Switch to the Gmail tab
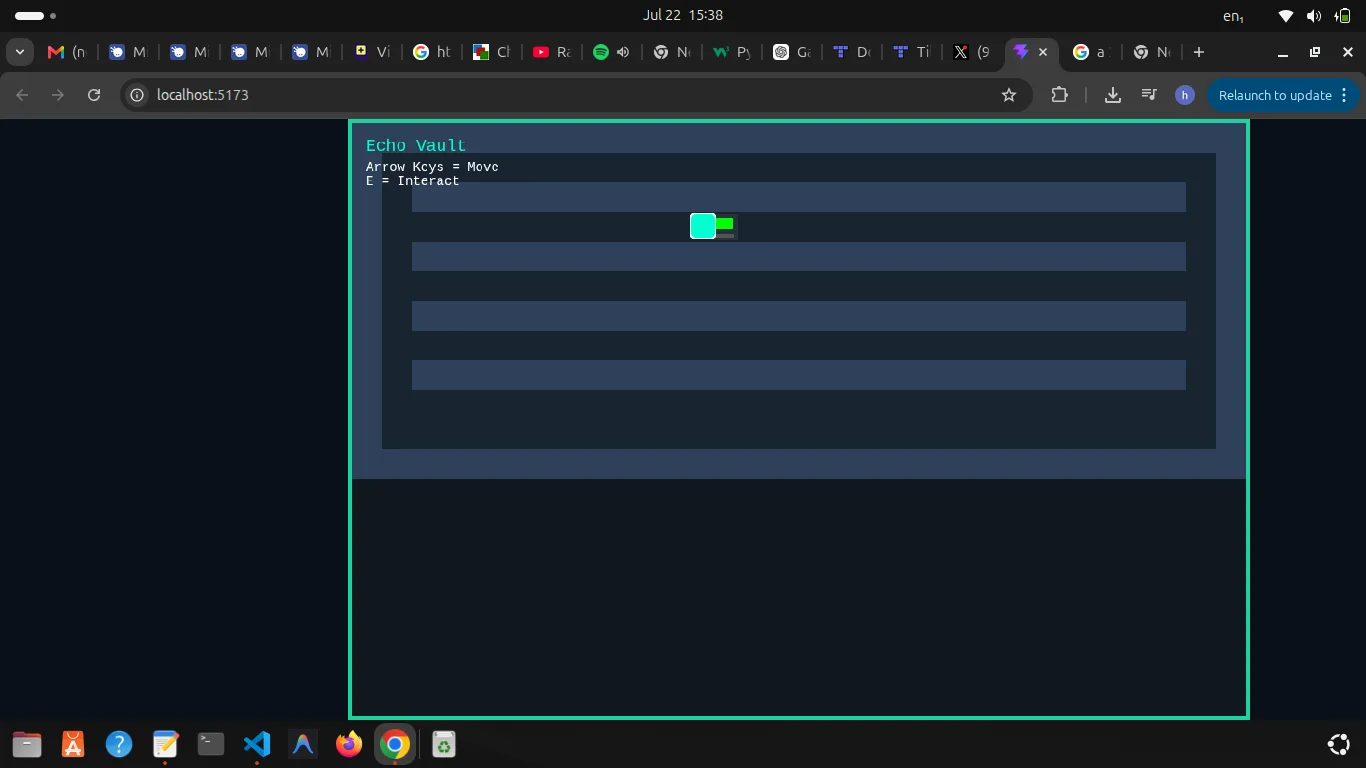This screenshot has width=1366, height=768. pos(67,52)
